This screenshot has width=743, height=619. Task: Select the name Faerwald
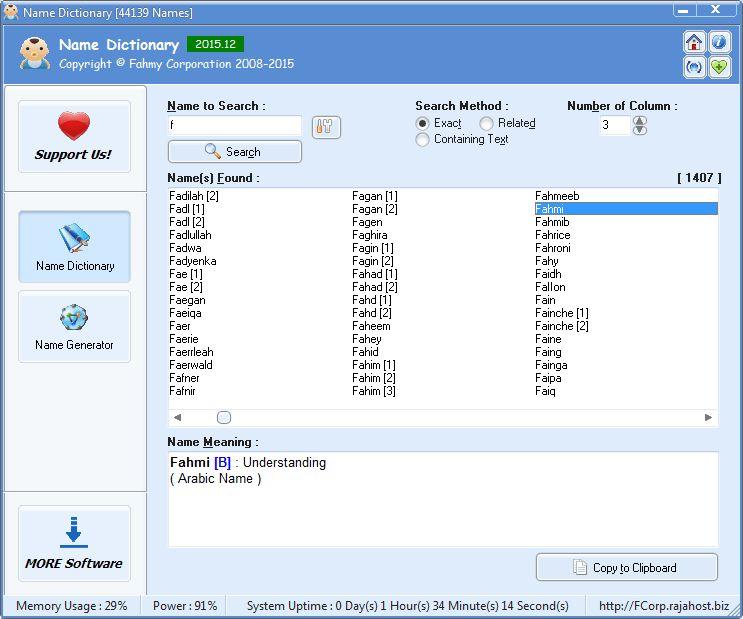coord(191,365)
